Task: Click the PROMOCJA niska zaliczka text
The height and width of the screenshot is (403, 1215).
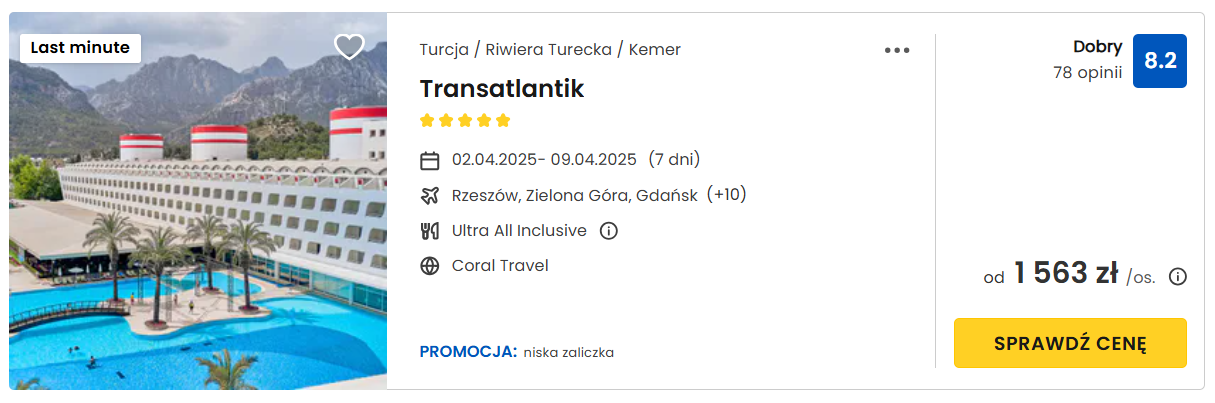Action: pyautogui.click(x=517, y=352)
